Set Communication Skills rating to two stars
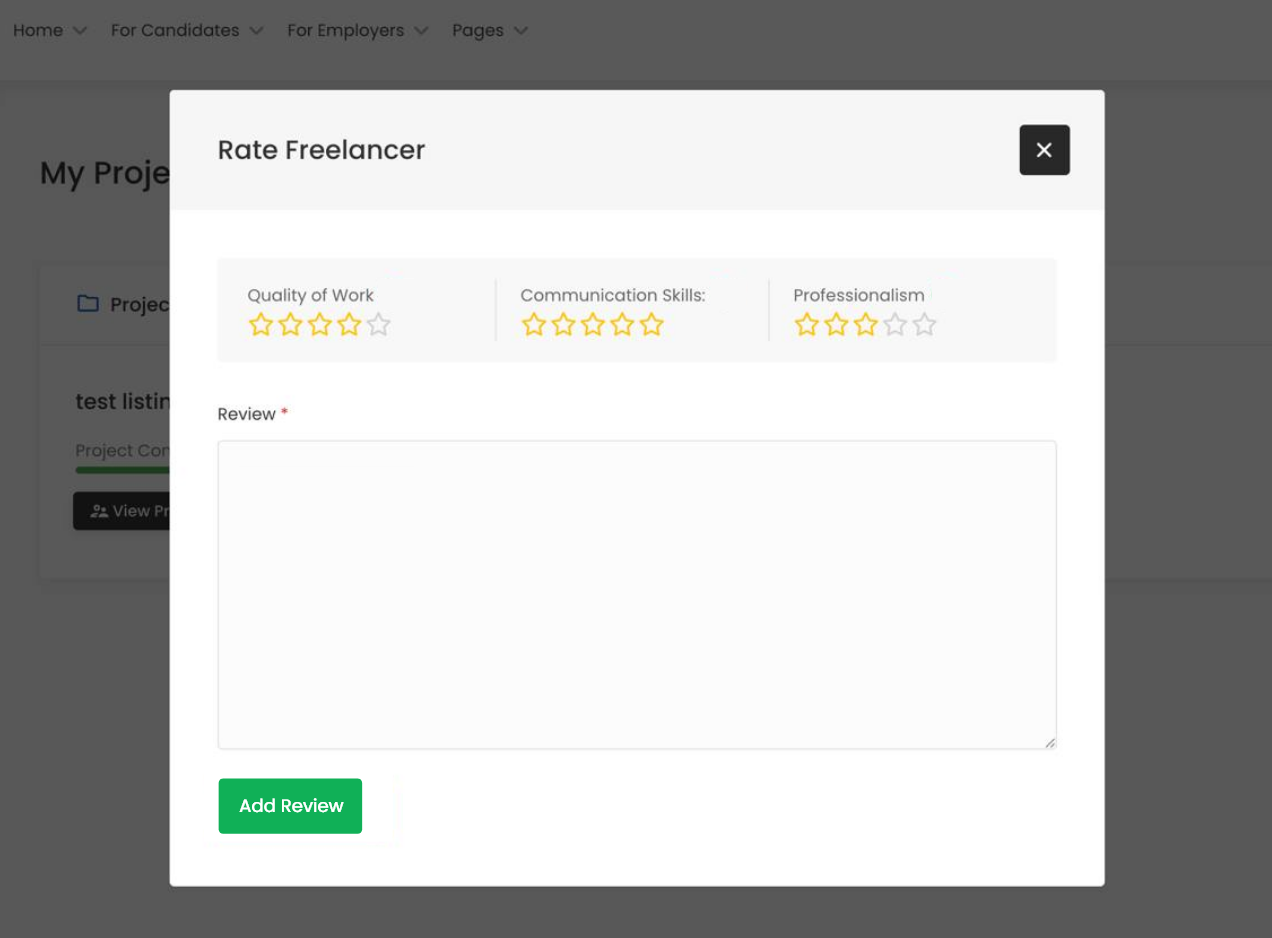 [563, 325]
